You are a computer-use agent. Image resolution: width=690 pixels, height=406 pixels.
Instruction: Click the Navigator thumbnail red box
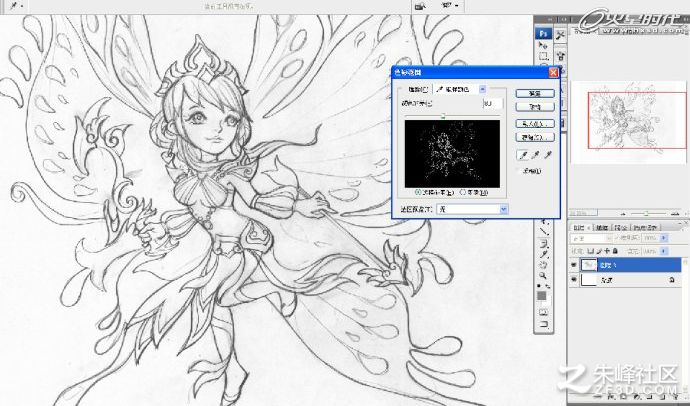[637, 120]
